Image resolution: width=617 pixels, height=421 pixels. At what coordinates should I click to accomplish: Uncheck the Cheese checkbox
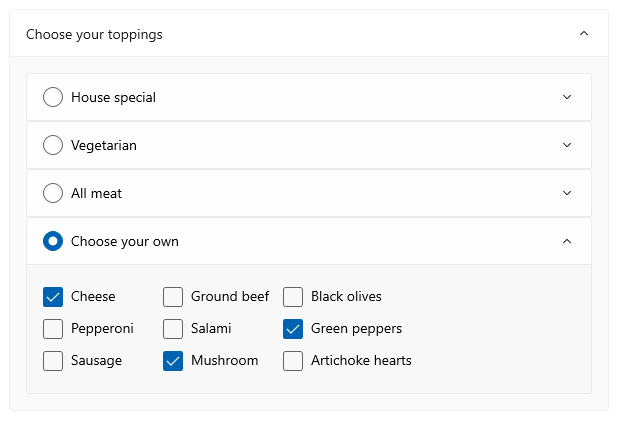tap(53, 297)
